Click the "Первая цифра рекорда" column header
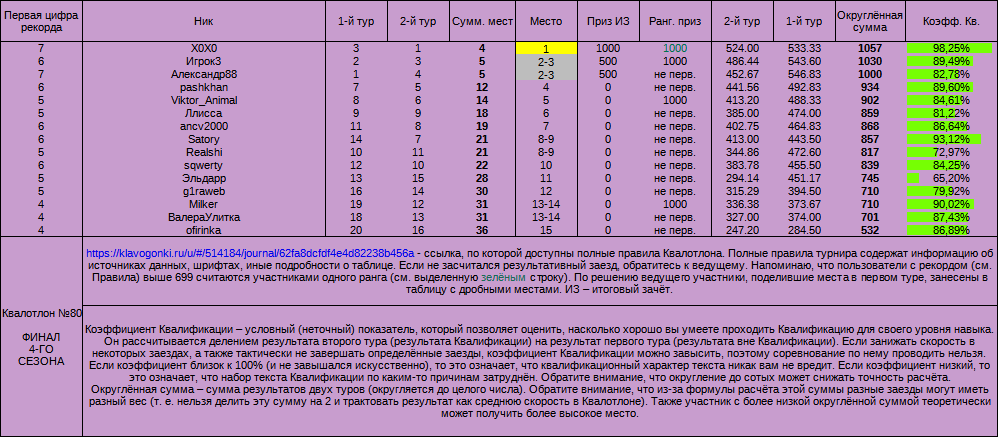 (x=41, y=21)
